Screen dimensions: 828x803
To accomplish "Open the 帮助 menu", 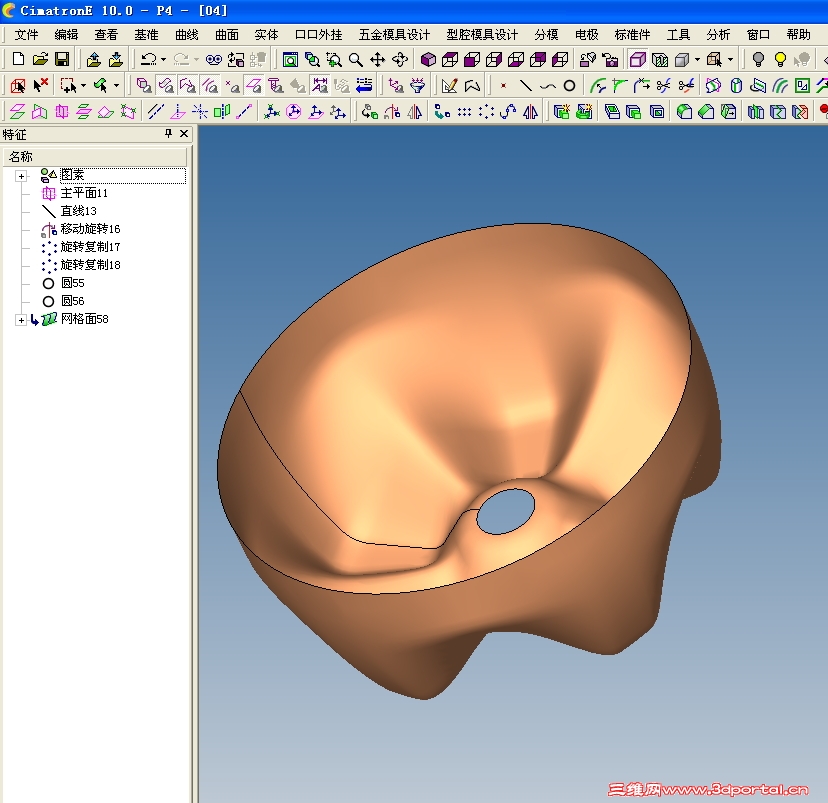I will click(x=798, y=35).
